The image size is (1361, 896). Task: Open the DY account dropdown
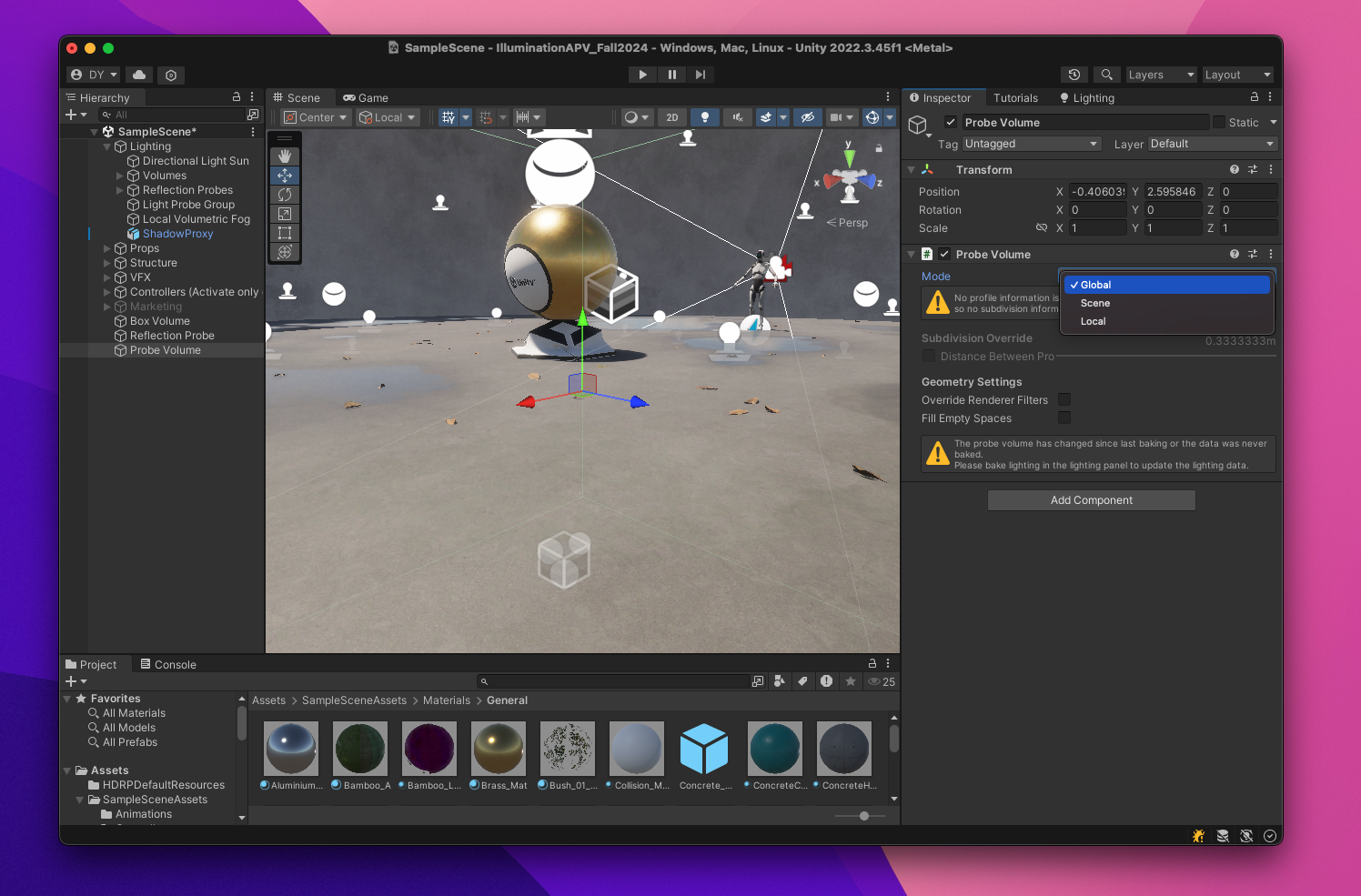click(x=94, y=75)
